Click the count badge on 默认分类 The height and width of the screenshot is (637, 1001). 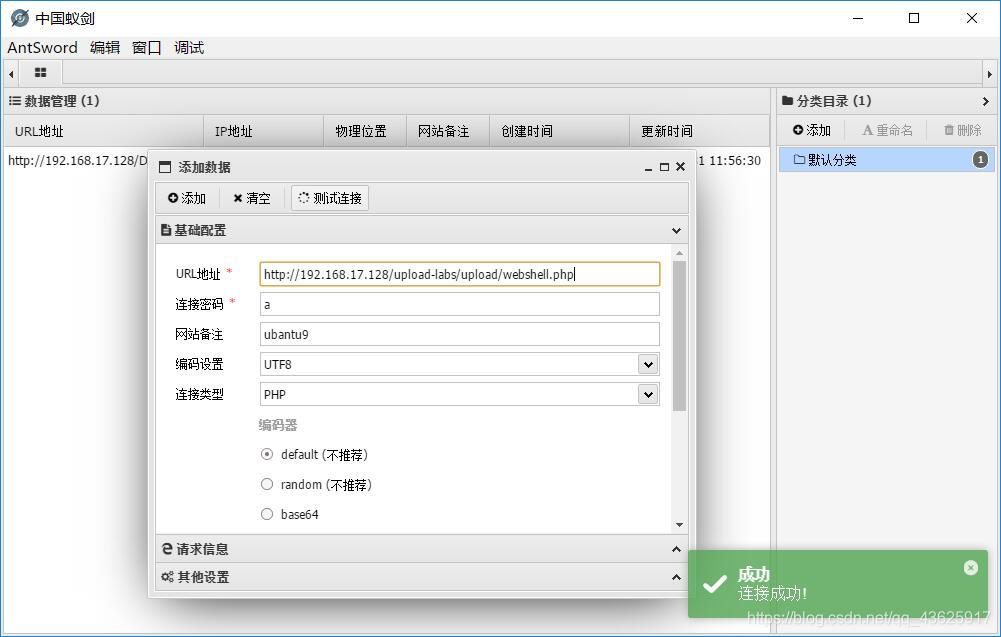981,160
